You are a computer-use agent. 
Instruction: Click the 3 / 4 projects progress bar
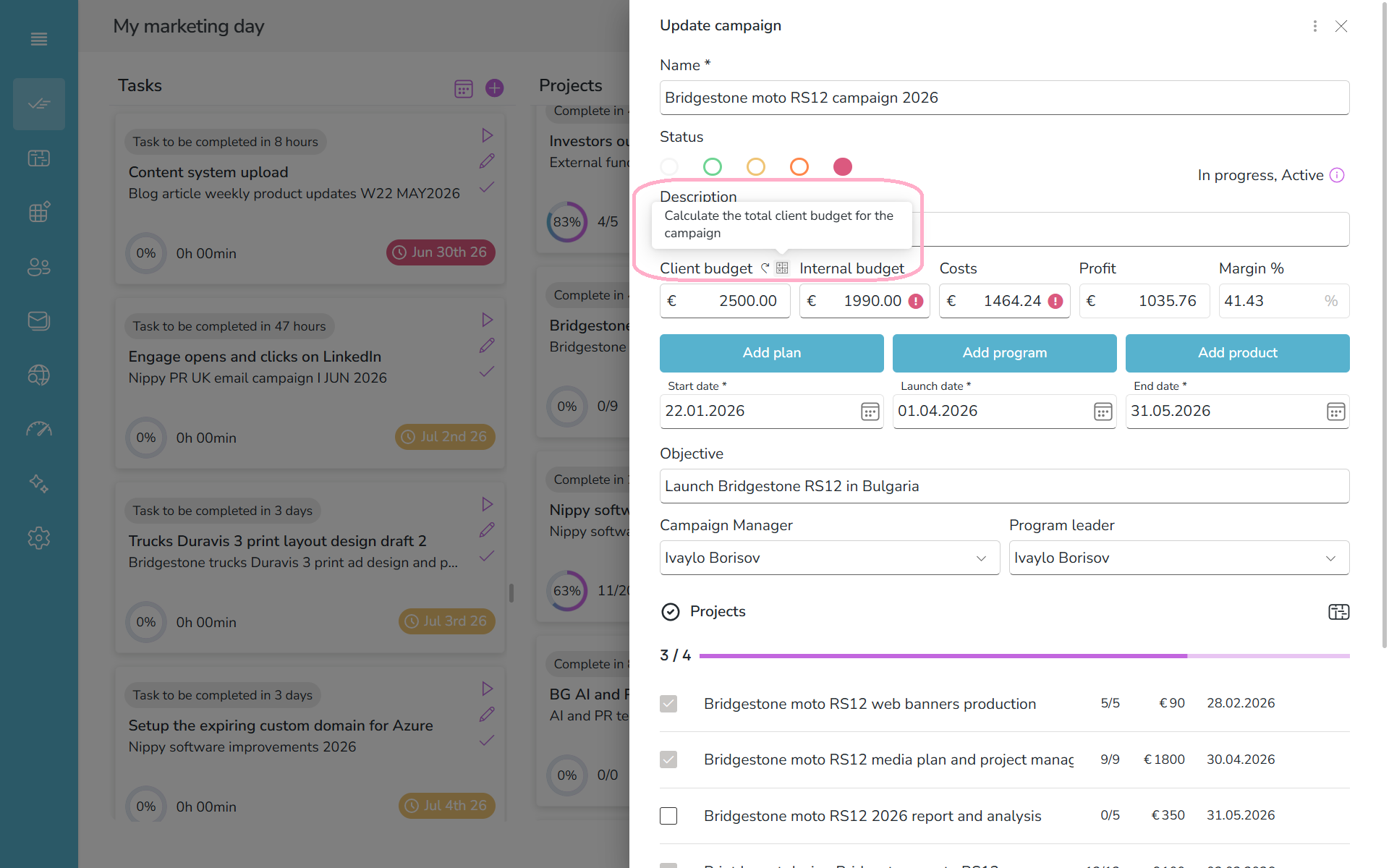(x=1024, y=656)
